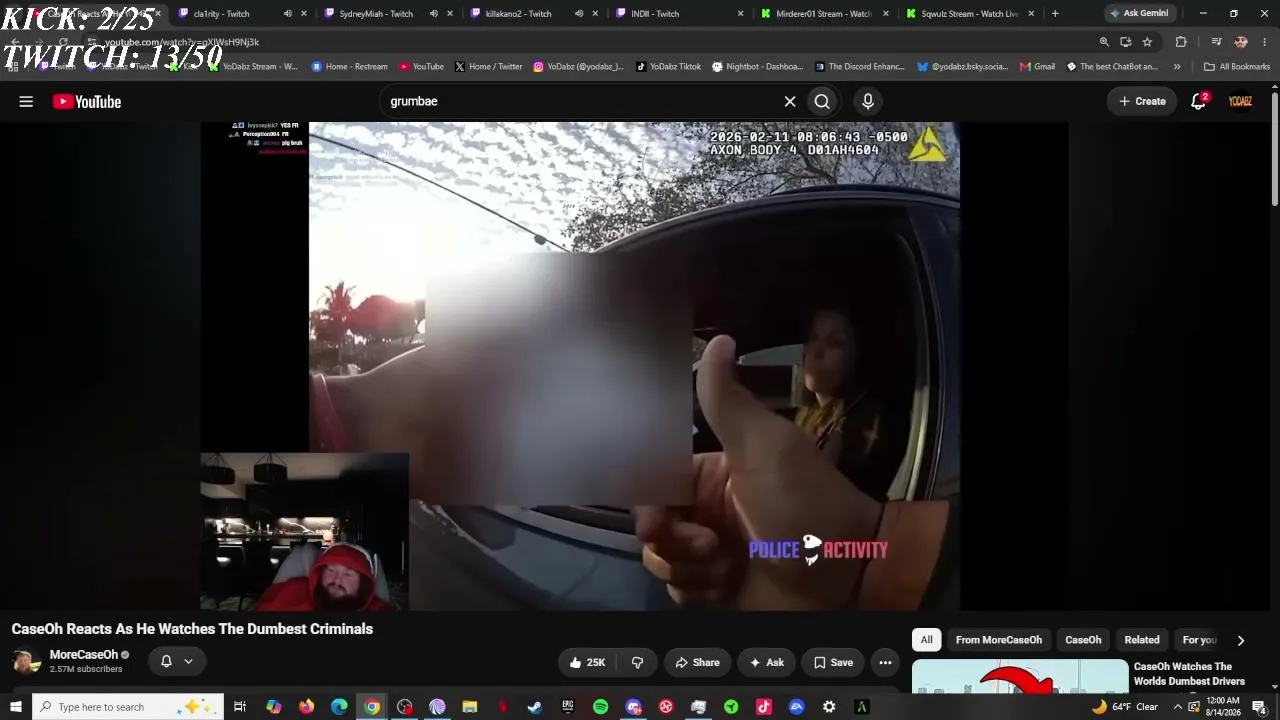This screenshot has width=1280, height=720.
Task: Open the Chrome extensions puzzle icon
Action: tap(1181, 42)
